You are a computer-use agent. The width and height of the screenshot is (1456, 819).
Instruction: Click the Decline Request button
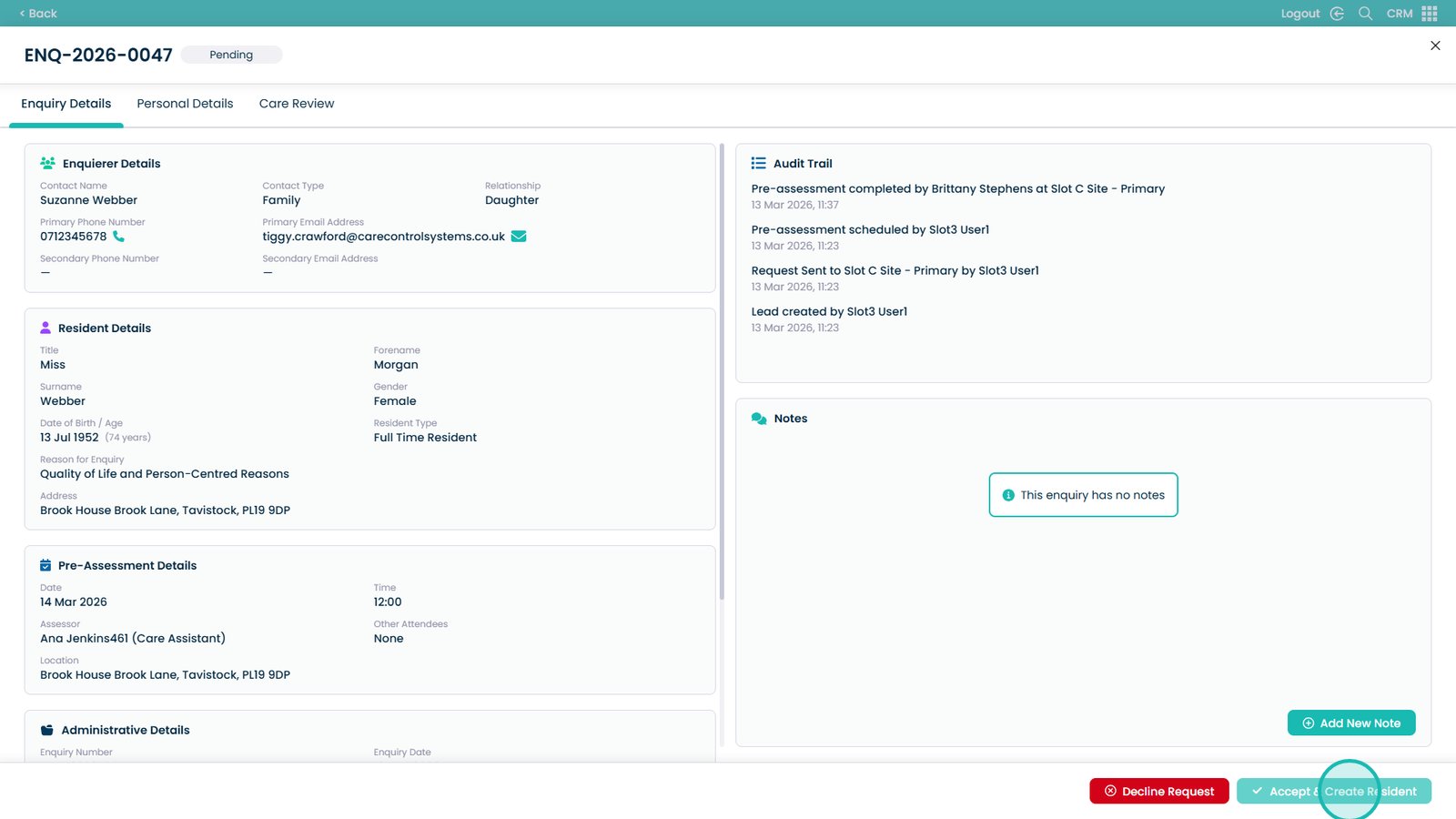point(1158,792)
